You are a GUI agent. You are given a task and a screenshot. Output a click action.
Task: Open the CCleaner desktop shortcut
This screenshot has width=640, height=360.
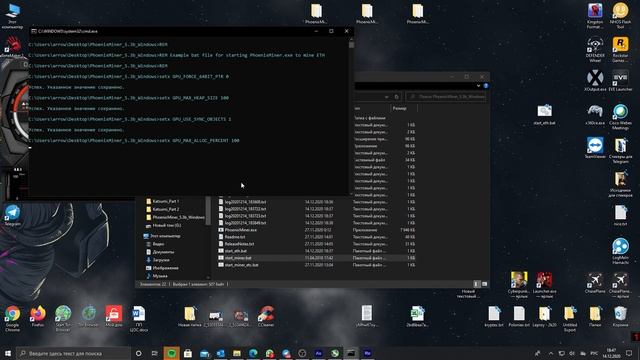(266, 317)
